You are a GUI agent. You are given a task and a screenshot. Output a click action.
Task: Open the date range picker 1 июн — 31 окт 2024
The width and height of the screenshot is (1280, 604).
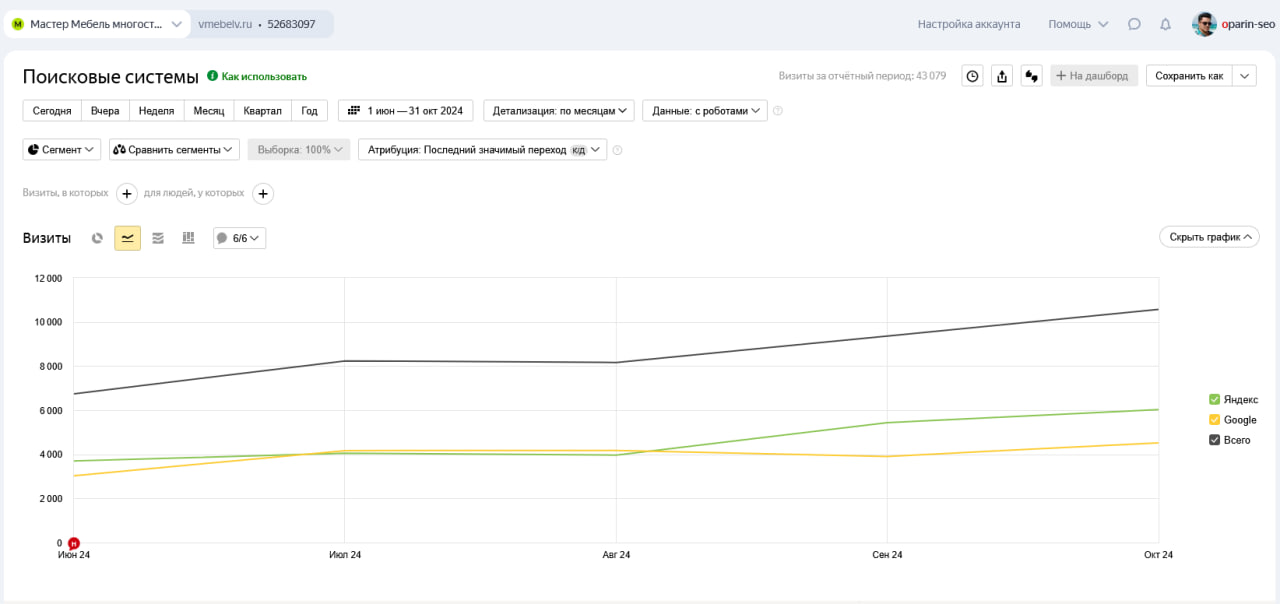point(405,111)
